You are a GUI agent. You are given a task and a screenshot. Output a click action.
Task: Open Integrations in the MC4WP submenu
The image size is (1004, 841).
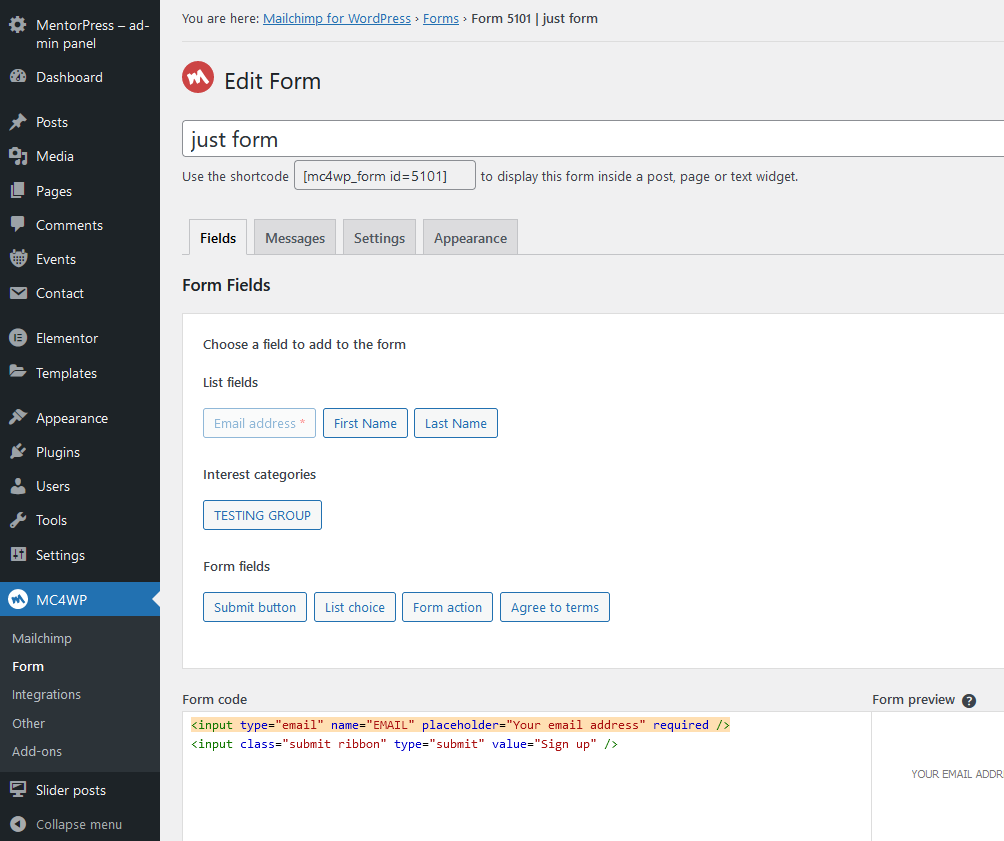[46, 694]
